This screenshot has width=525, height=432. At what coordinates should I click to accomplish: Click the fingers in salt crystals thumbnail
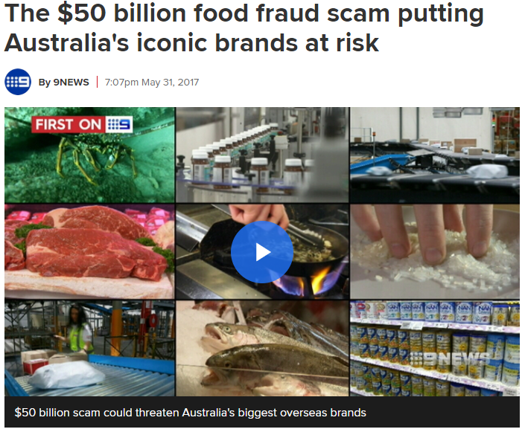435,251
